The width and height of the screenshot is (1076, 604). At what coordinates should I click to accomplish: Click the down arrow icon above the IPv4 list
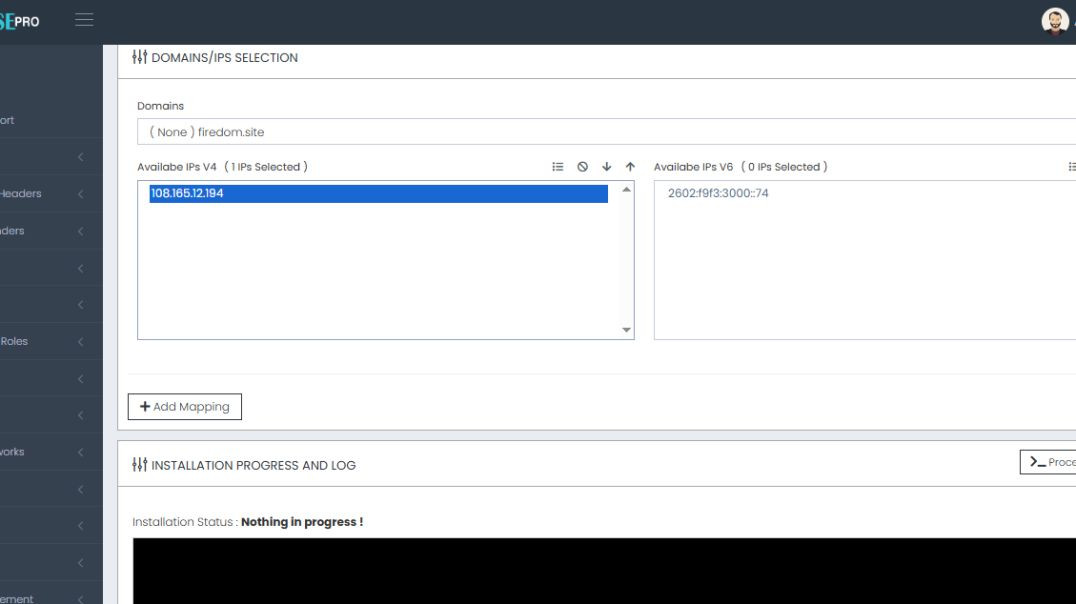click(606, 167)
